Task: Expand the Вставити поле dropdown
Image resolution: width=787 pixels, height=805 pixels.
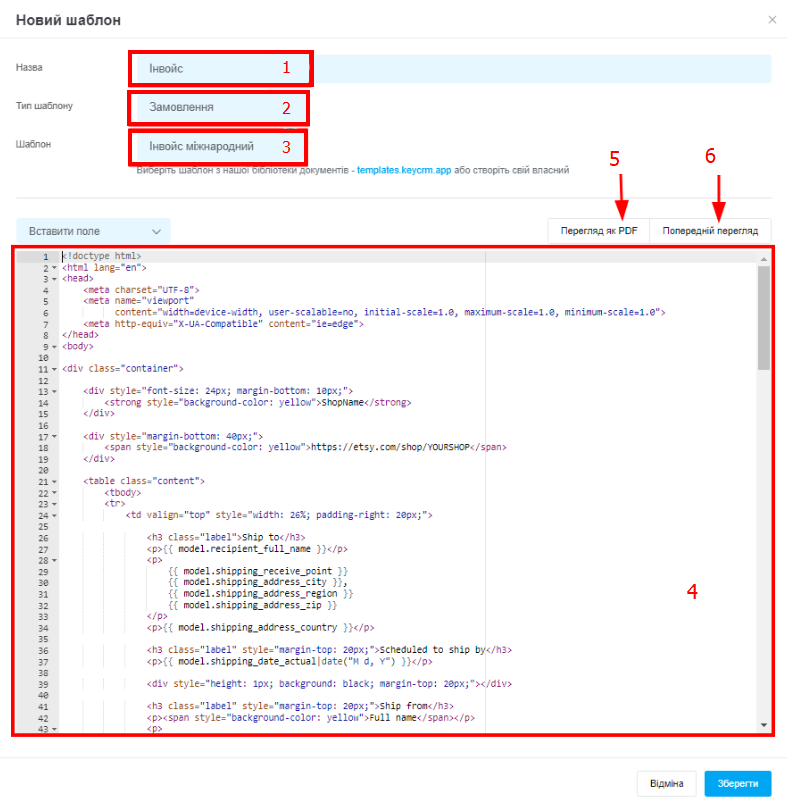Action: pos(93,231)
